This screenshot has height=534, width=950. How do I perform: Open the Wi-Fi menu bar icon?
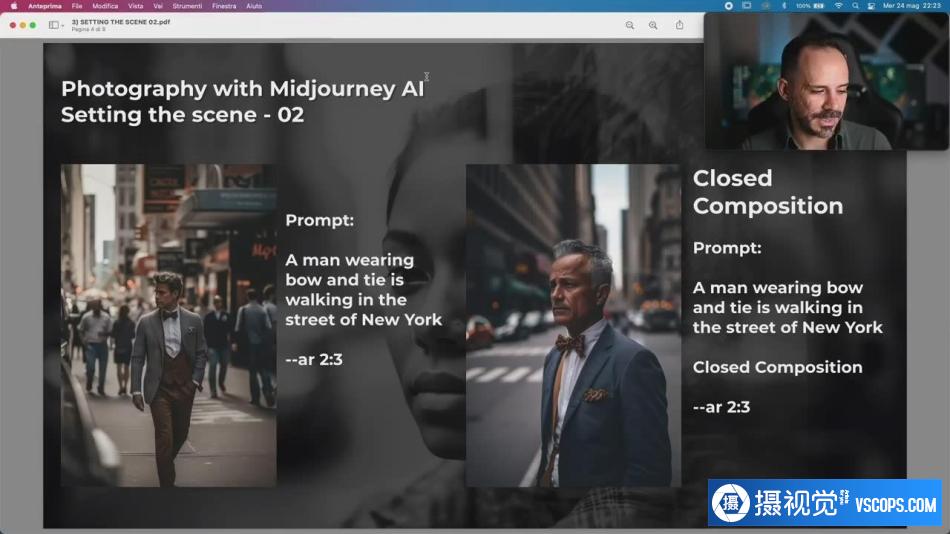(839, 5)
